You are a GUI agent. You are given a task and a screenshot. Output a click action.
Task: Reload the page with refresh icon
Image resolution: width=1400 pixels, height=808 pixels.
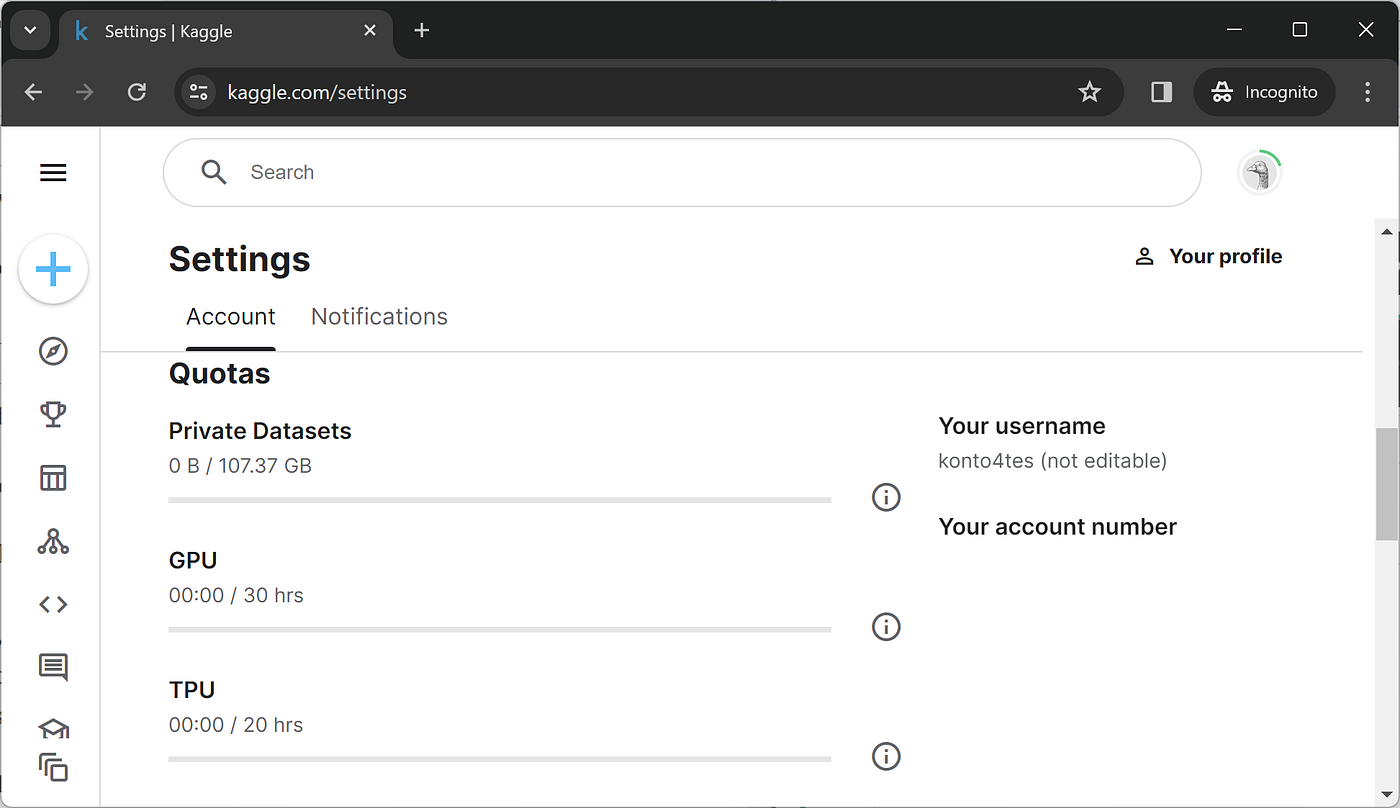point(137,92)
